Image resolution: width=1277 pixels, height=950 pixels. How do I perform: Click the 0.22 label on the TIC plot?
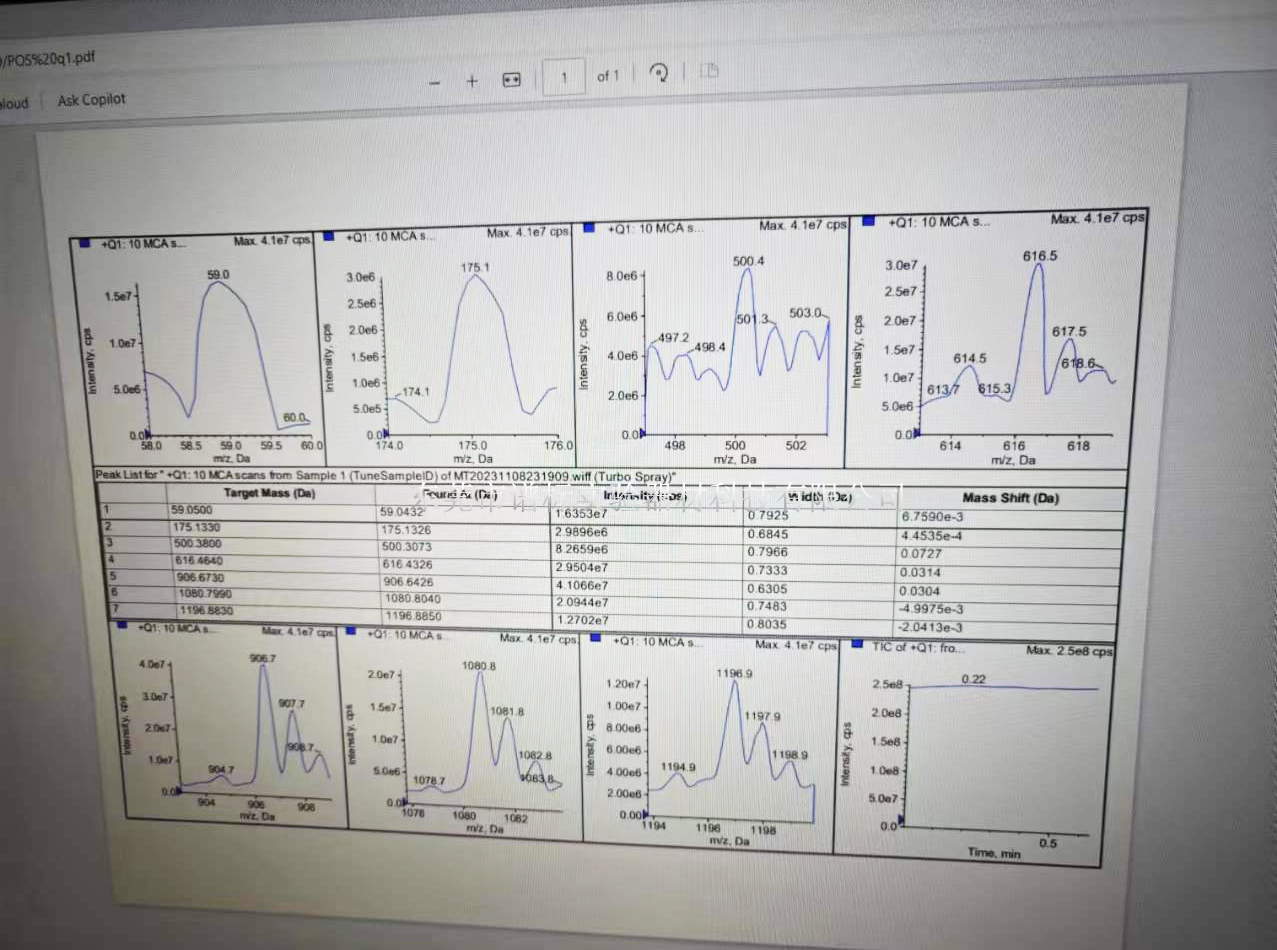(974, 679)
